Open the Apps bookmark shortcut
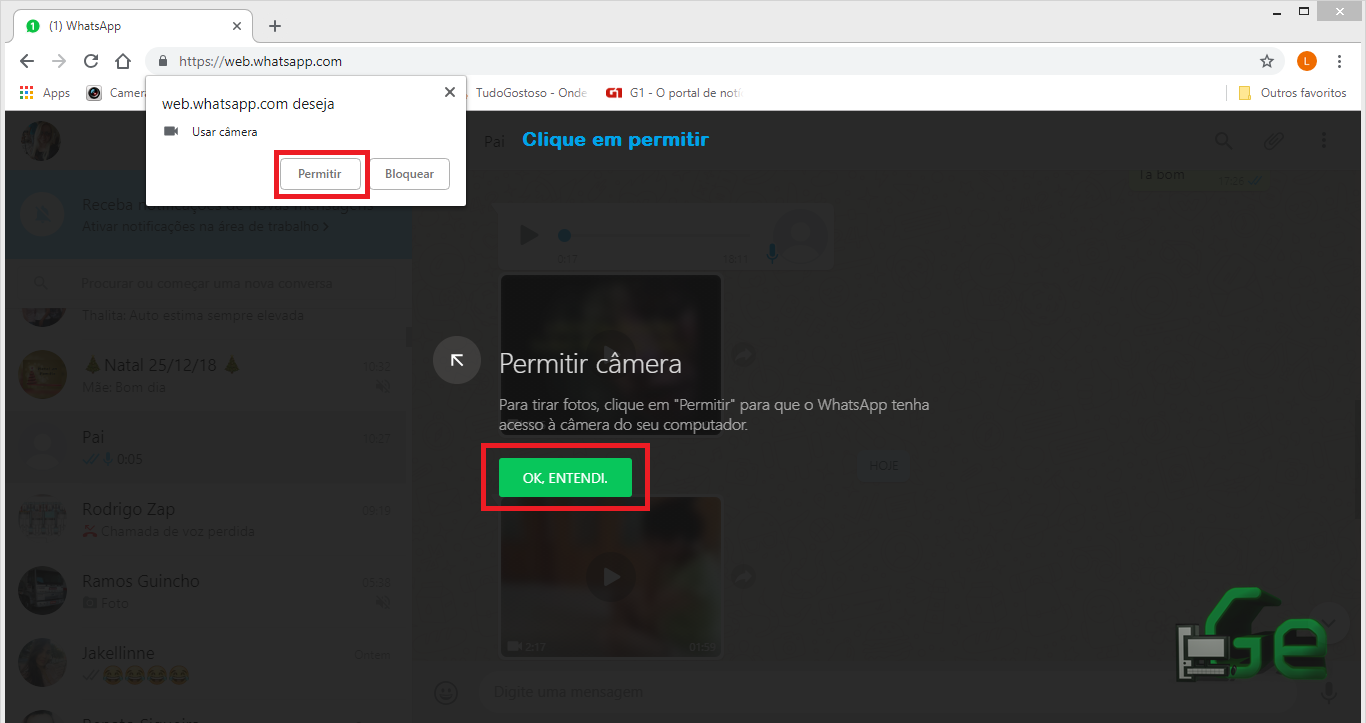The height and width of the screenshot is (723, 1366). tap(45, 93)
